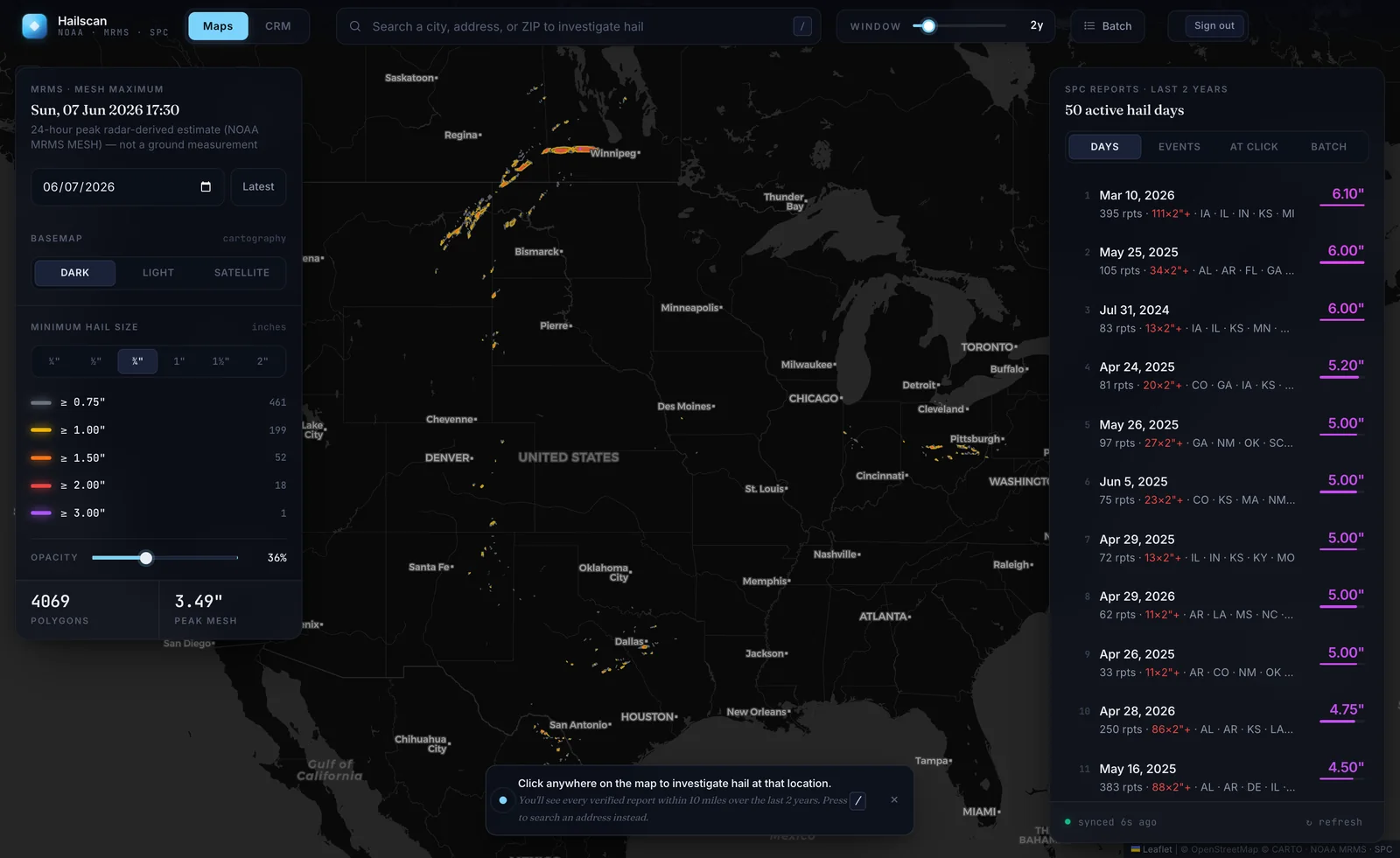Click the yellow ≥ 1.00" legend swatch

[x=41, y=430]
